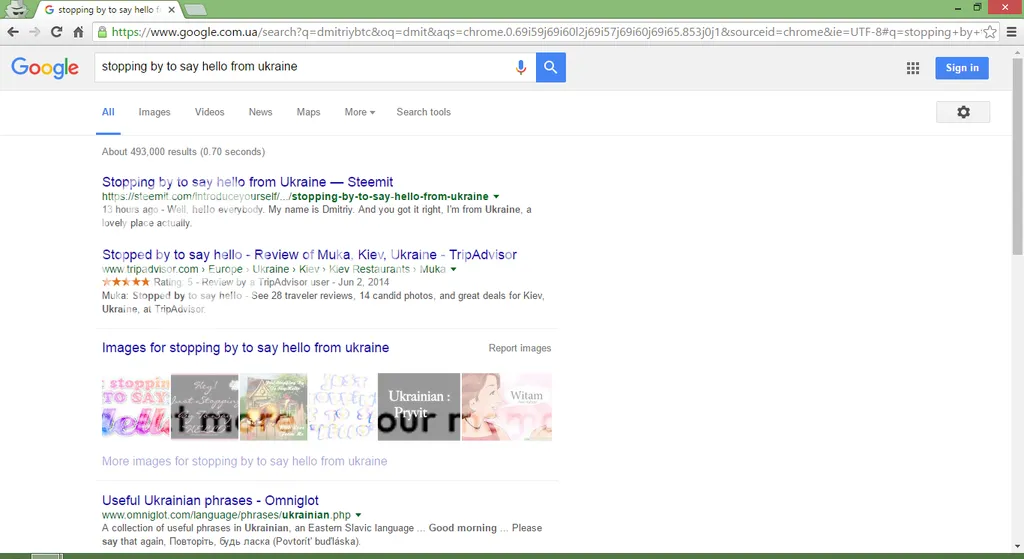Viewport: 1024px width, 559px height.
Task: Open 'Images for stopping by to say hello' link
Action: (x=246, y=348)
